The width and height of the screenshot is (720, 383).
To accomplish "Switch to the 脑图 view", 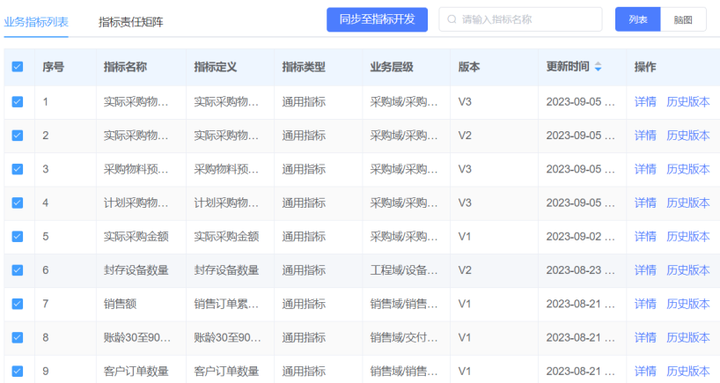I will (x=683, y=19).
